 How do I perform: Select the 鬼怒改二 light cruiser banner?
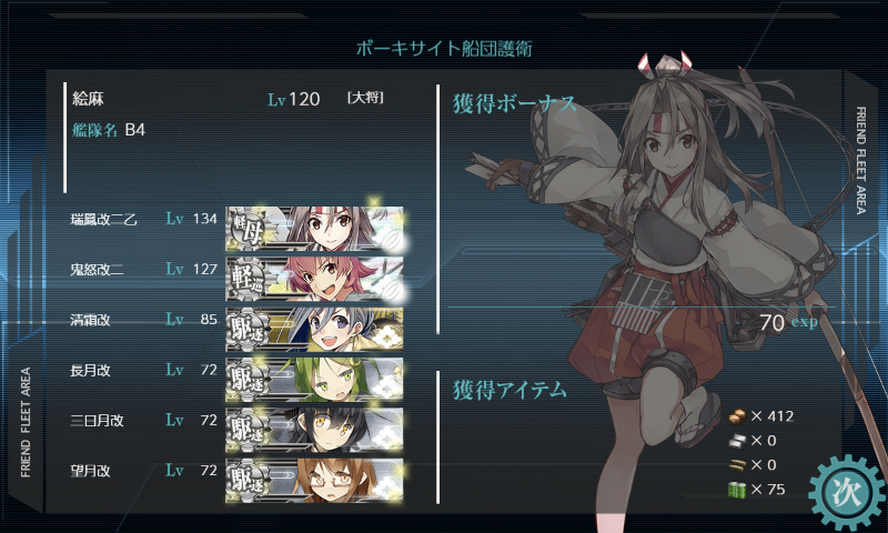(314, 279)
